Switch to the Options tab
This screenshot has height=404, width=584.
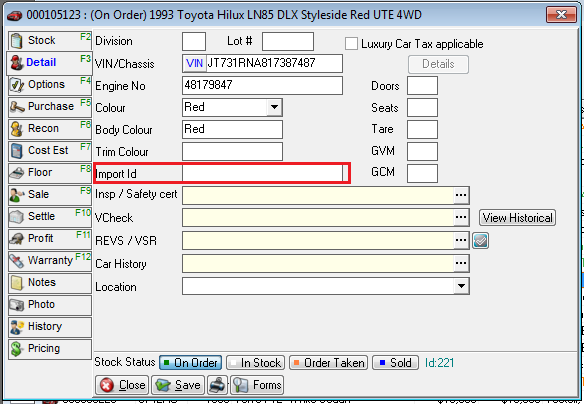pyautogui.click(x=50, y=85)
